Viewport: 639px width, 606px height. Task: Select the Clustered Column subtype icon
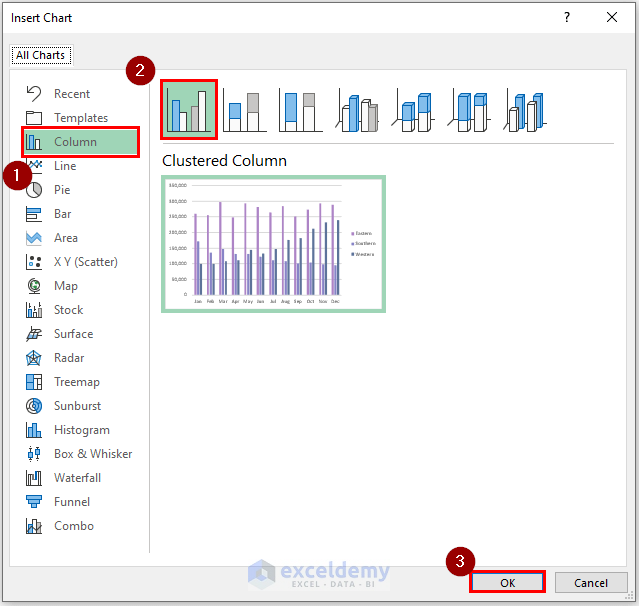point(189,110)
